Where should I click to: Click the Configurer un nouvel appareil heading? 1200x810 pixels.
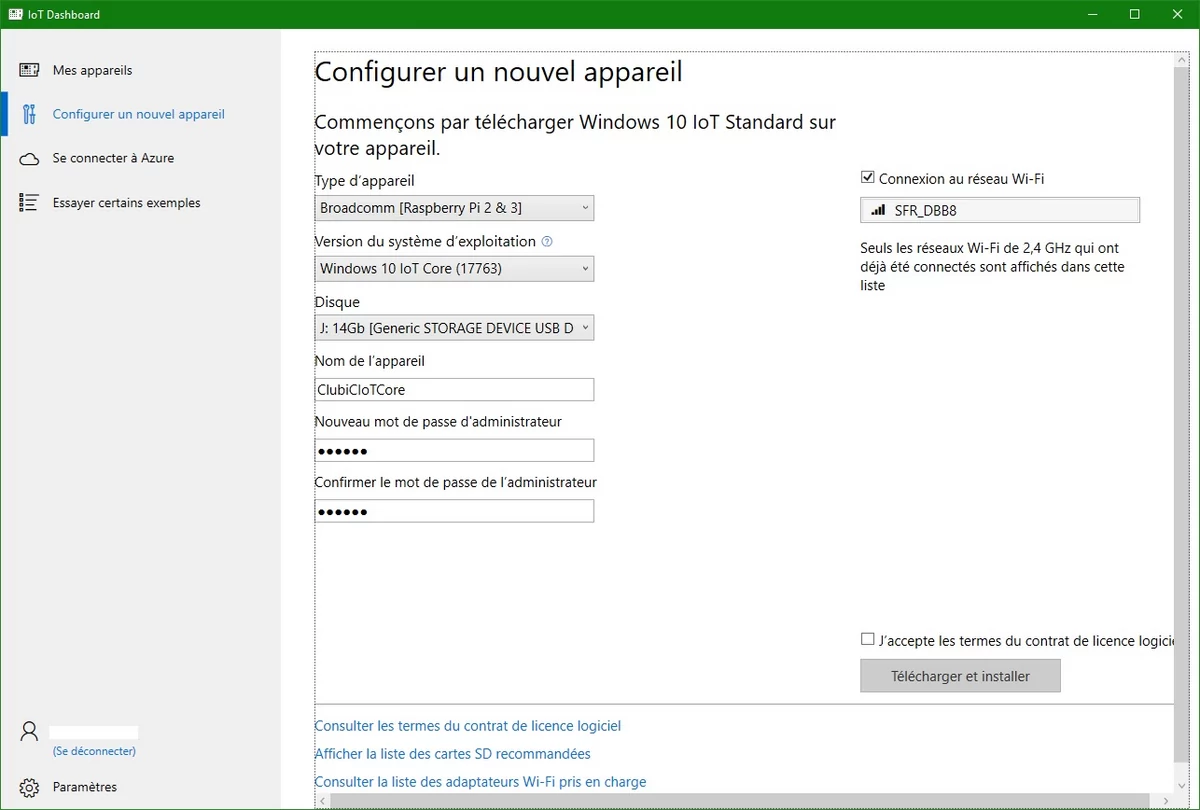coord(499,72)
